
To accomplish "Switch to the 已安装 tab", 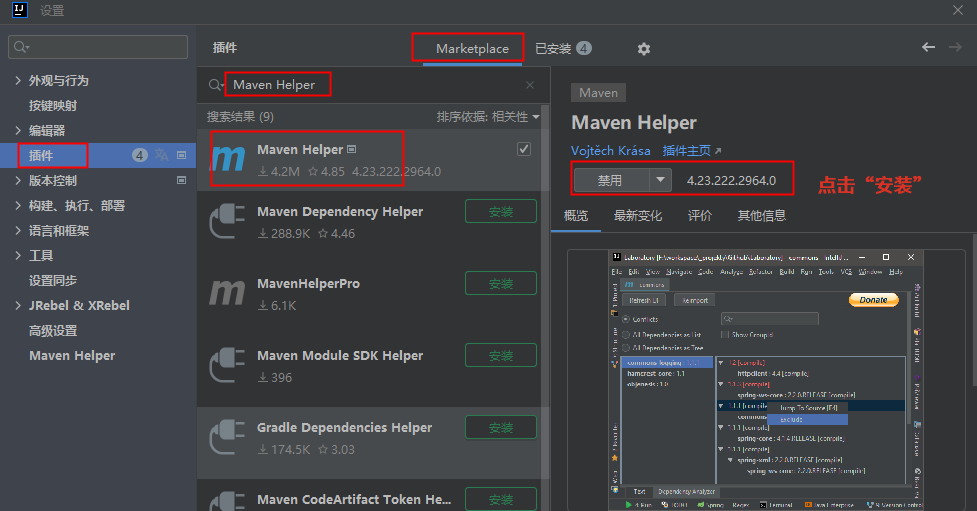I will [563, 49].
